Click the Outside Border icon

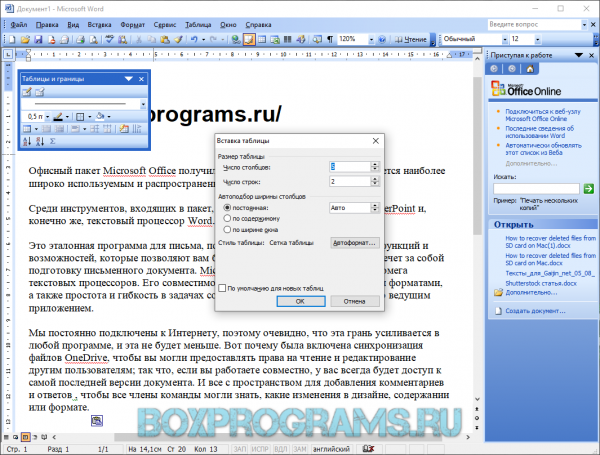tap(80, 117)
